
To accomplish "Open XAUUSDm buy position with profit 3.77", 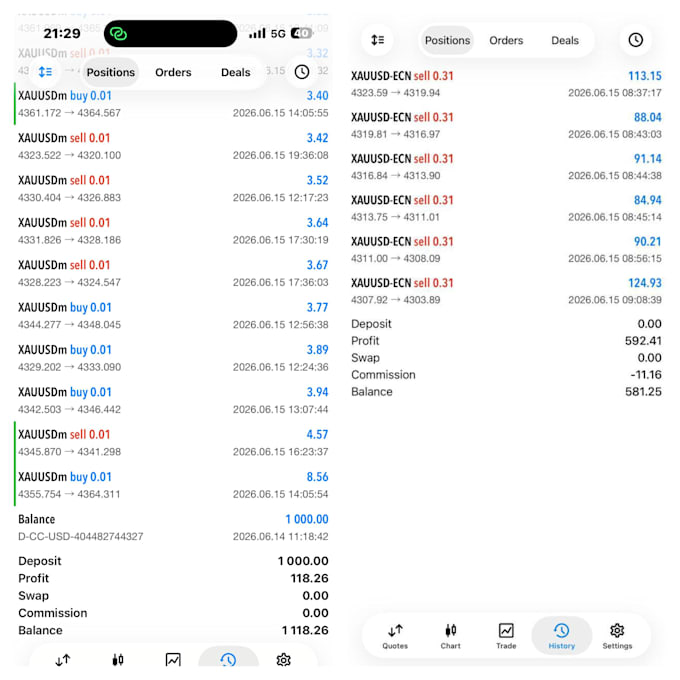I will click(173, 316).
